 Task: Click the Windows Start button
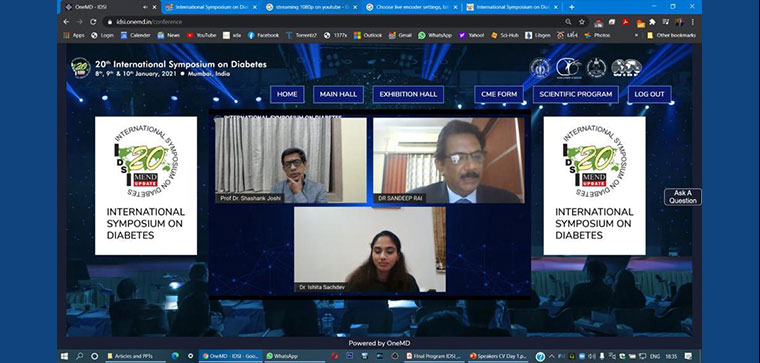pyautogui.click(x=64, y=356)
